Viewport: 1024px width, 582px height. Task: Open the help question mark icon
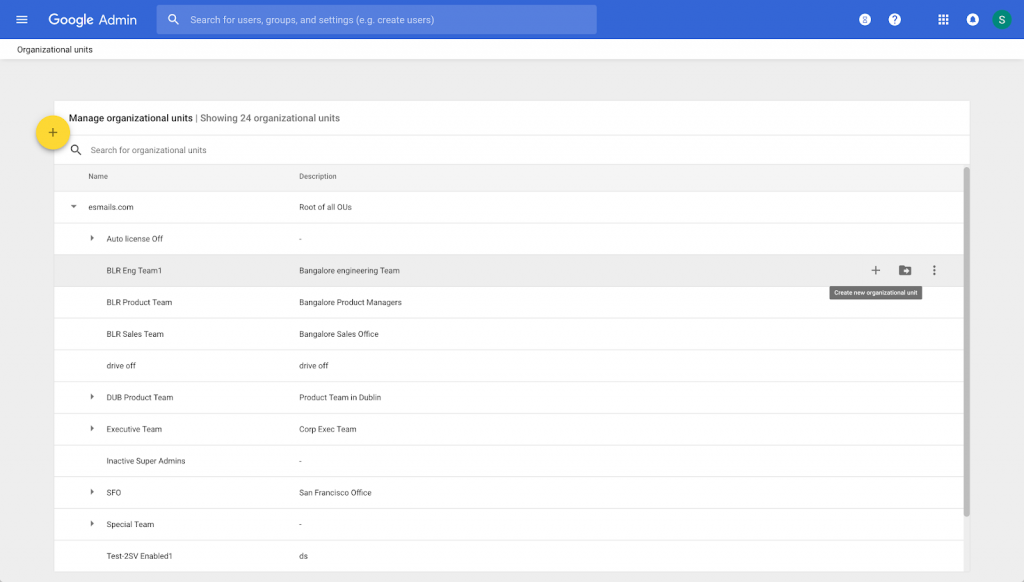895,20
